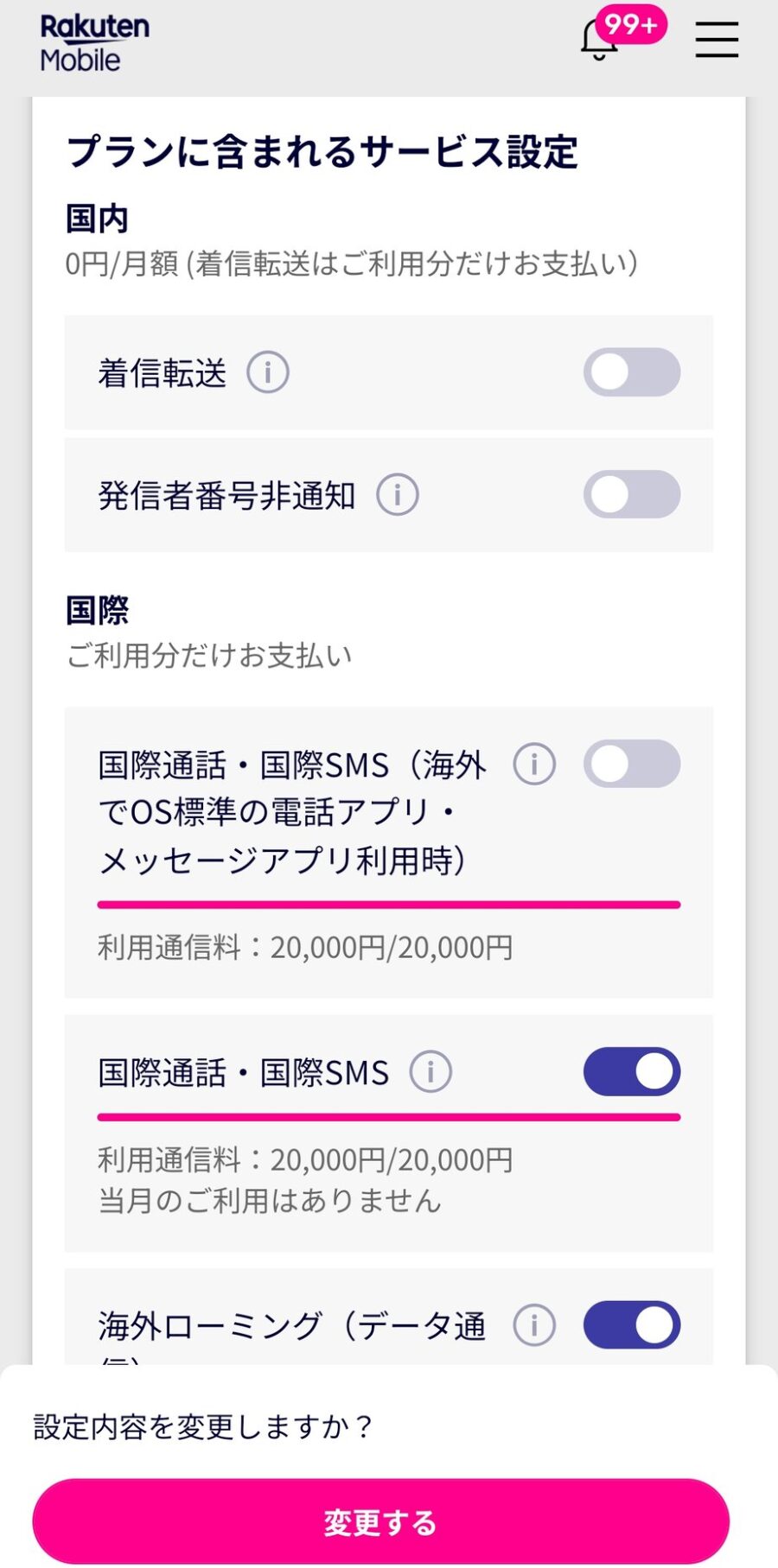778x1568 pixels.
Task: Enable the 着信転送 toggle
Action: point(632,372)
